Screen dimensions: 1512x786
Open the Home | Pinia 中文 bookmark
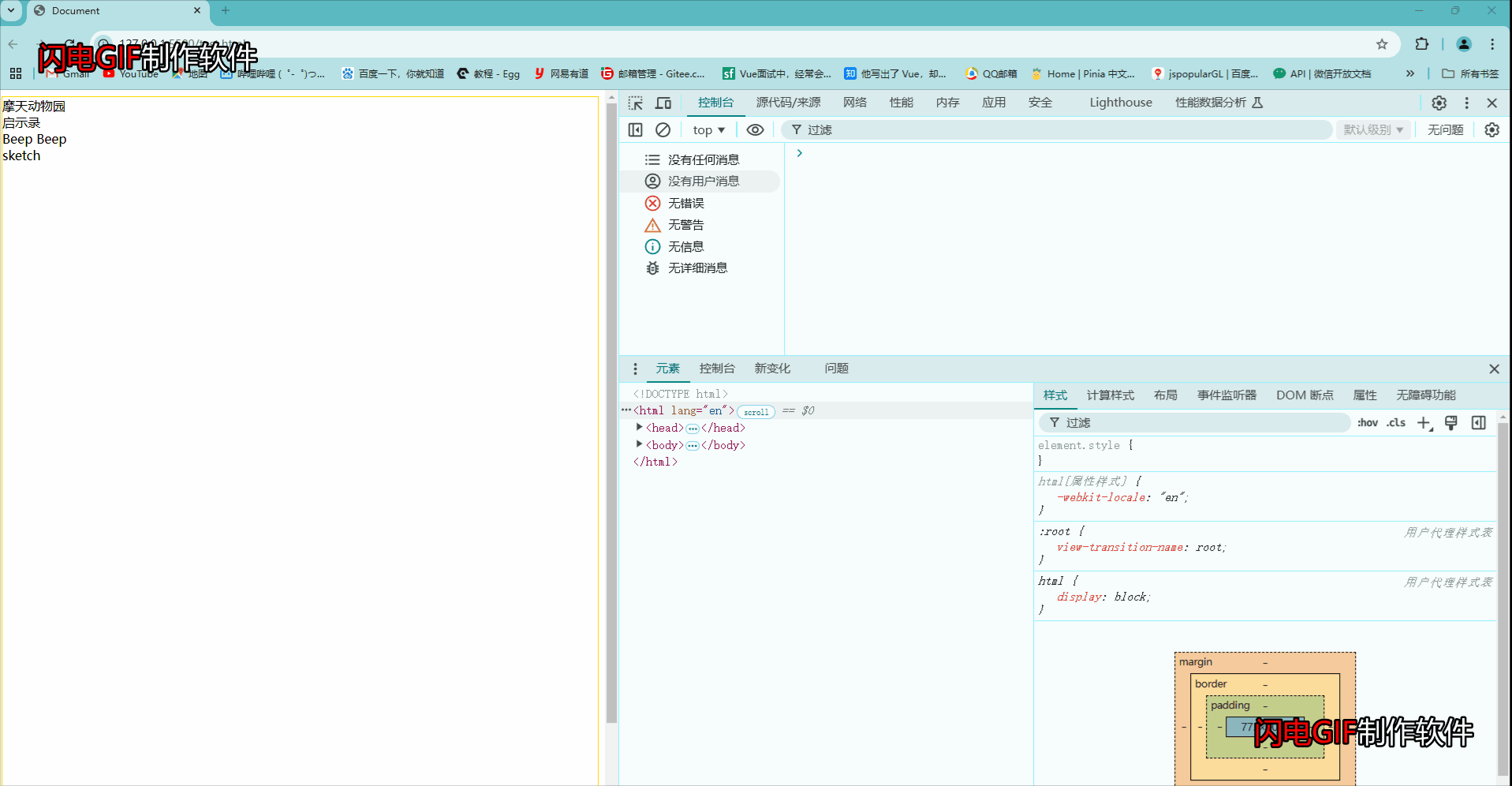pyautogui.click(x=1083, y=73)
